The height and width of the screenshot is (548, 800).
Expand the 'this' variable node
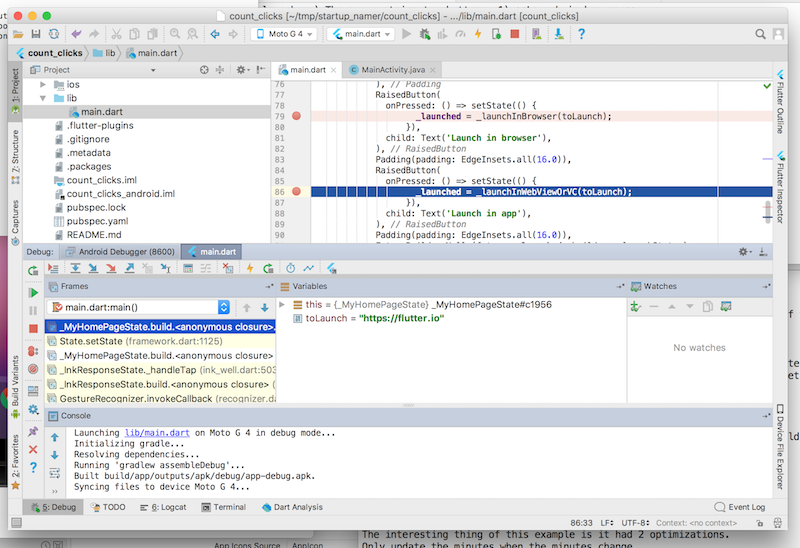(282, 305)
